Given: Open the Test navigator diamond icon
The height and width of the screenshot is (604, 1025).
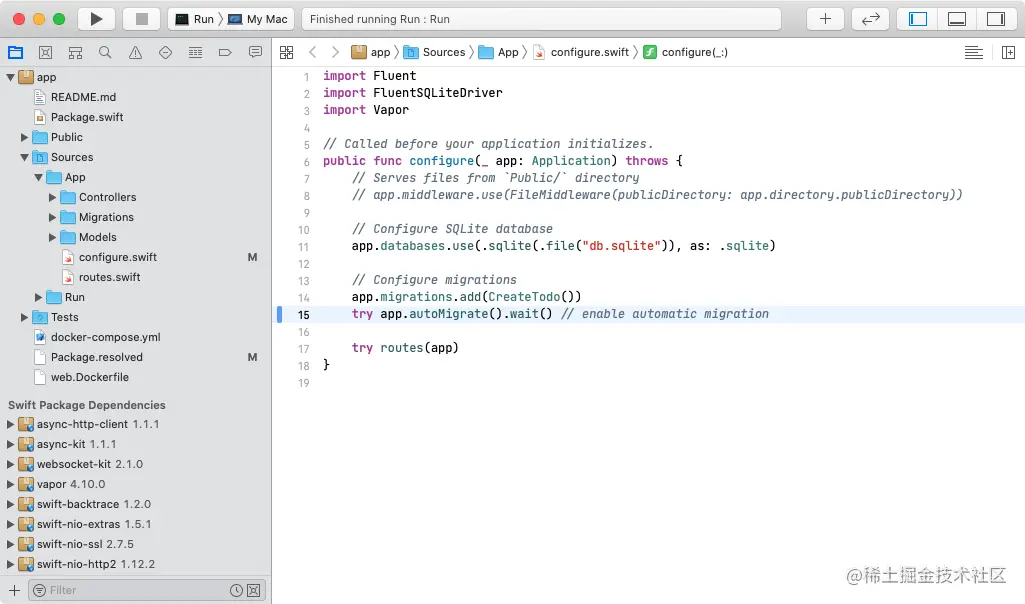Looking at the screenshot, I should tap(165, 52).
